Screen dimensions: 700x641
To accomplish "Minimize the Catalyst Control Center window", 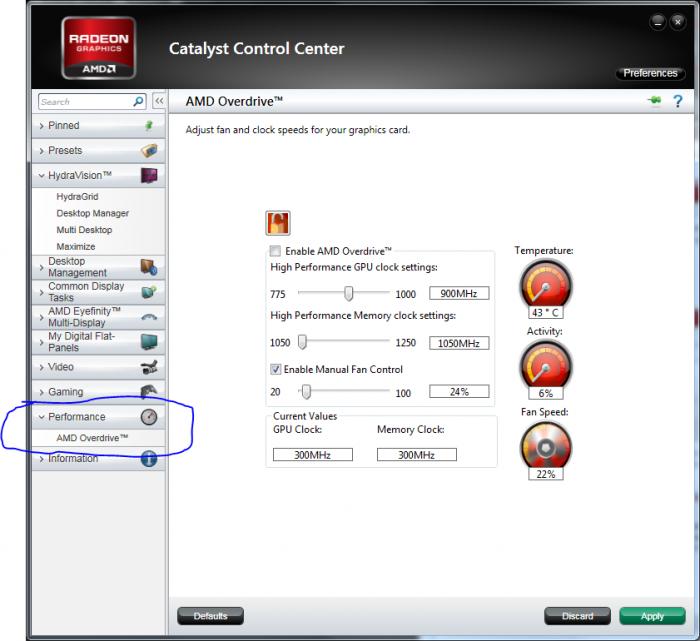I will click(x=658, y=22).
